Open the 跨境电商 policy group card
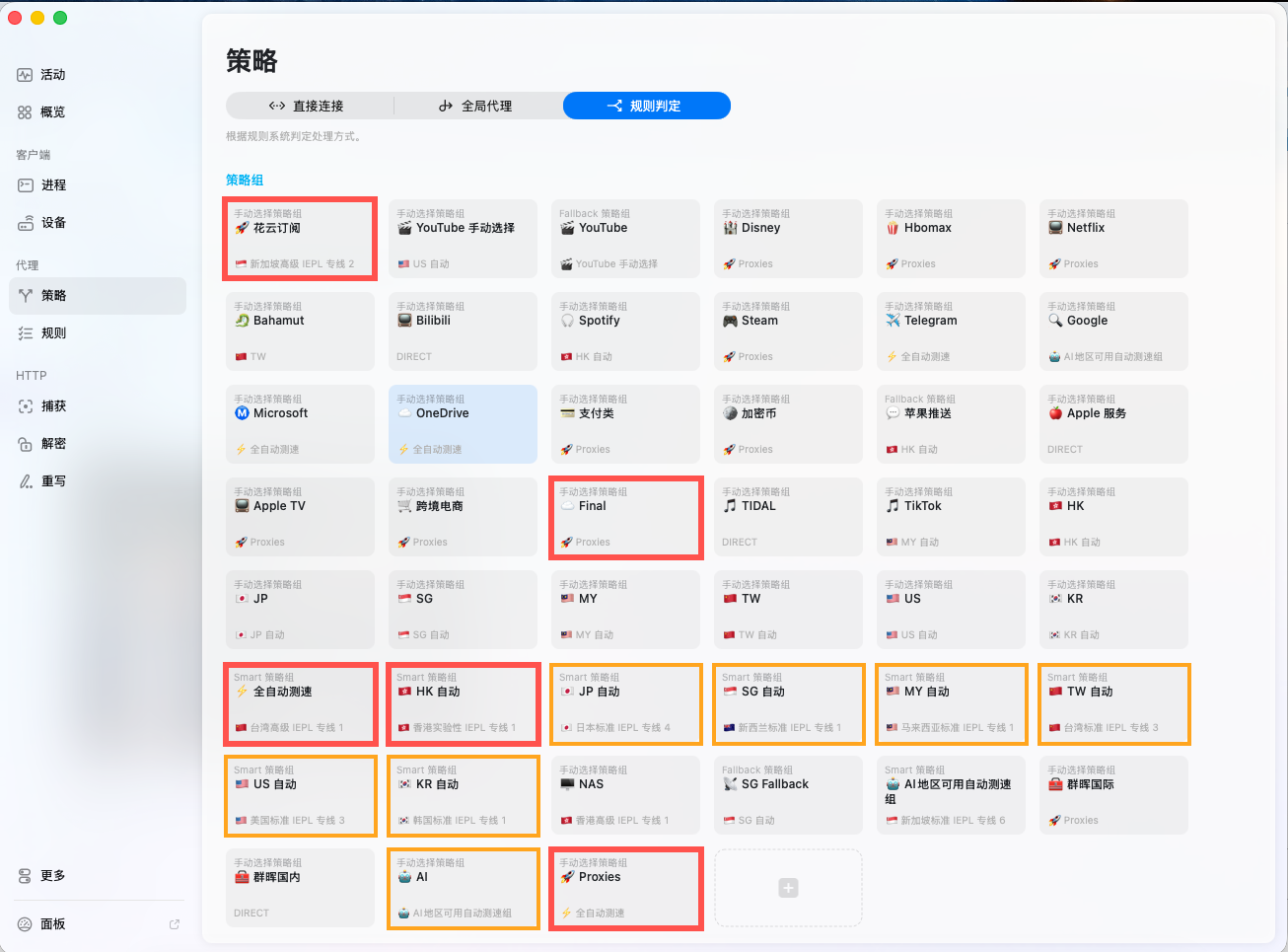This screenshot has width=1288, height=952. tap(463, 517)
